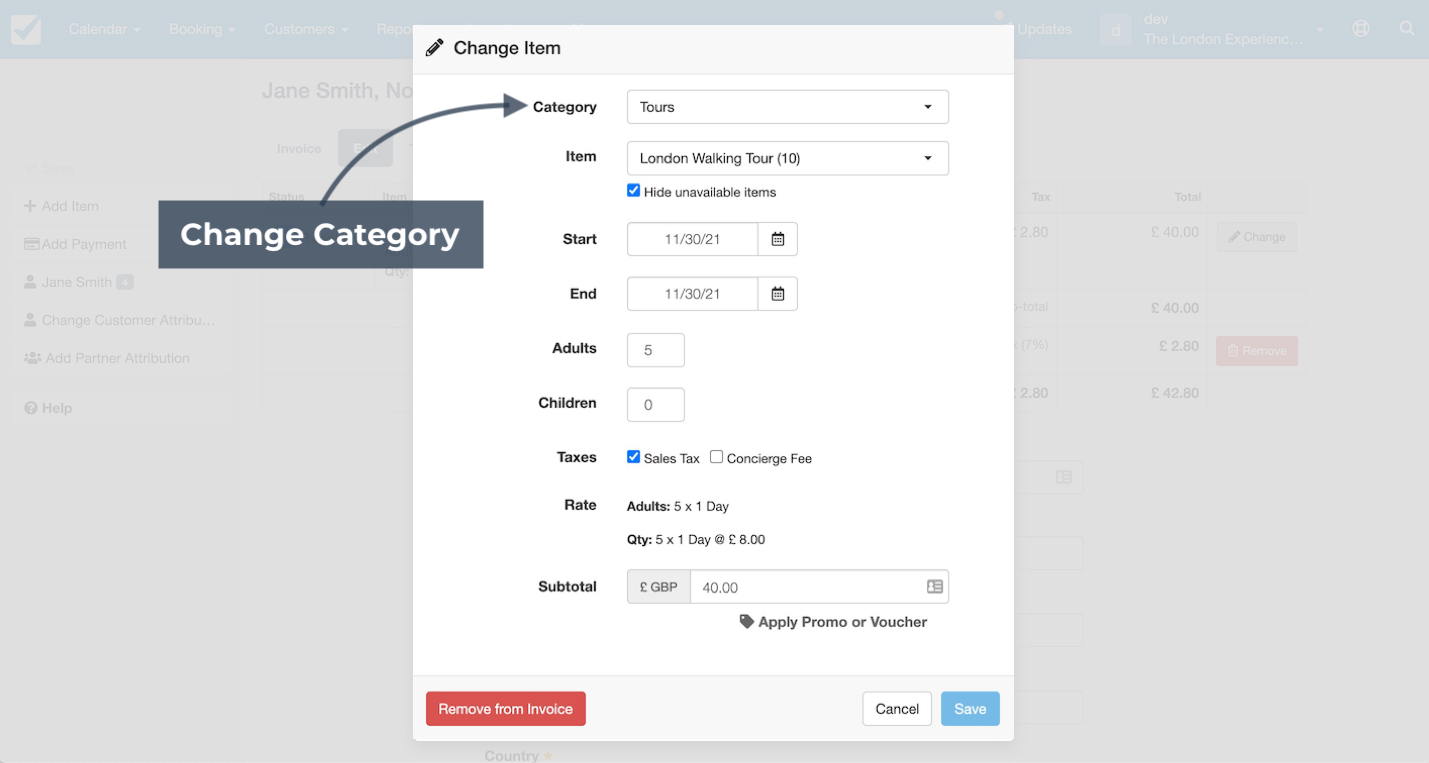Screen dimensions: 1429x763
Task: Click the pencil icon in dialog title
Action: click(x=434, y=48)
